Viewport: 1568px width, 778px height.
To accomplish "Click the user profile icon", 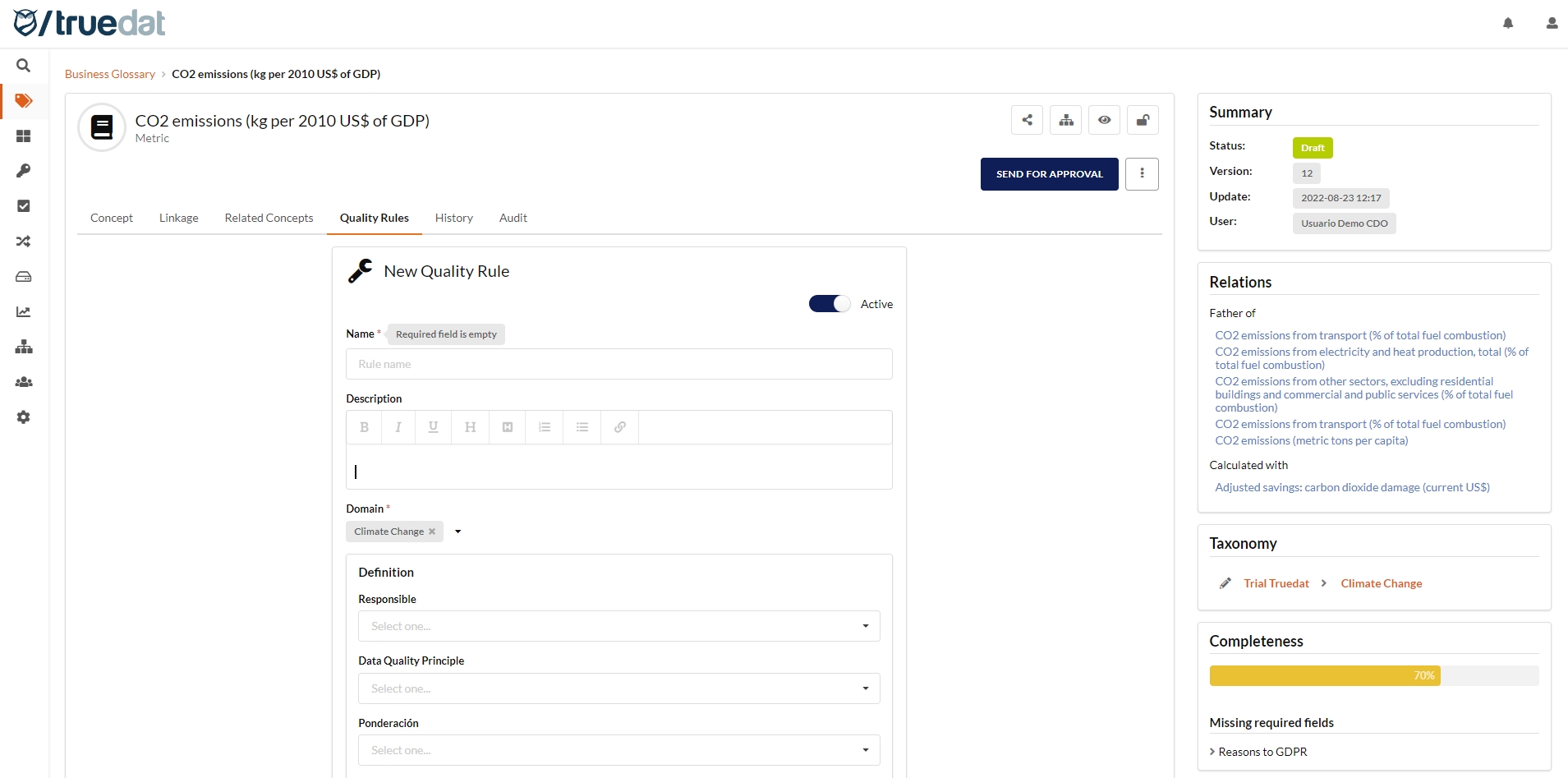I will pyautogui.click(x=1551, y=23).
